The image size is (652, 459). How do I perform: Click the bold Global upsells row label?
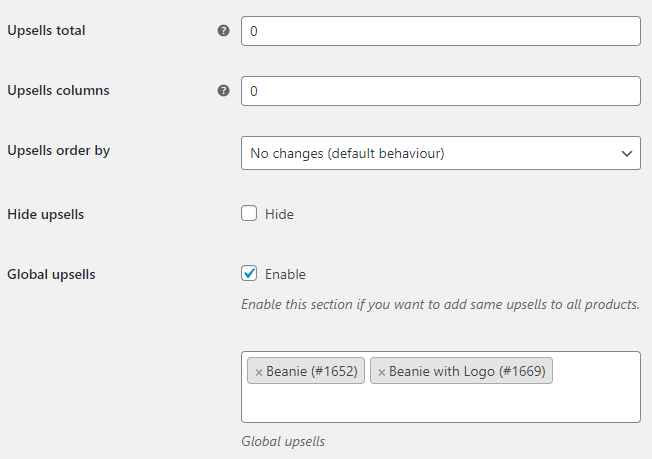[x=51, y=274]
